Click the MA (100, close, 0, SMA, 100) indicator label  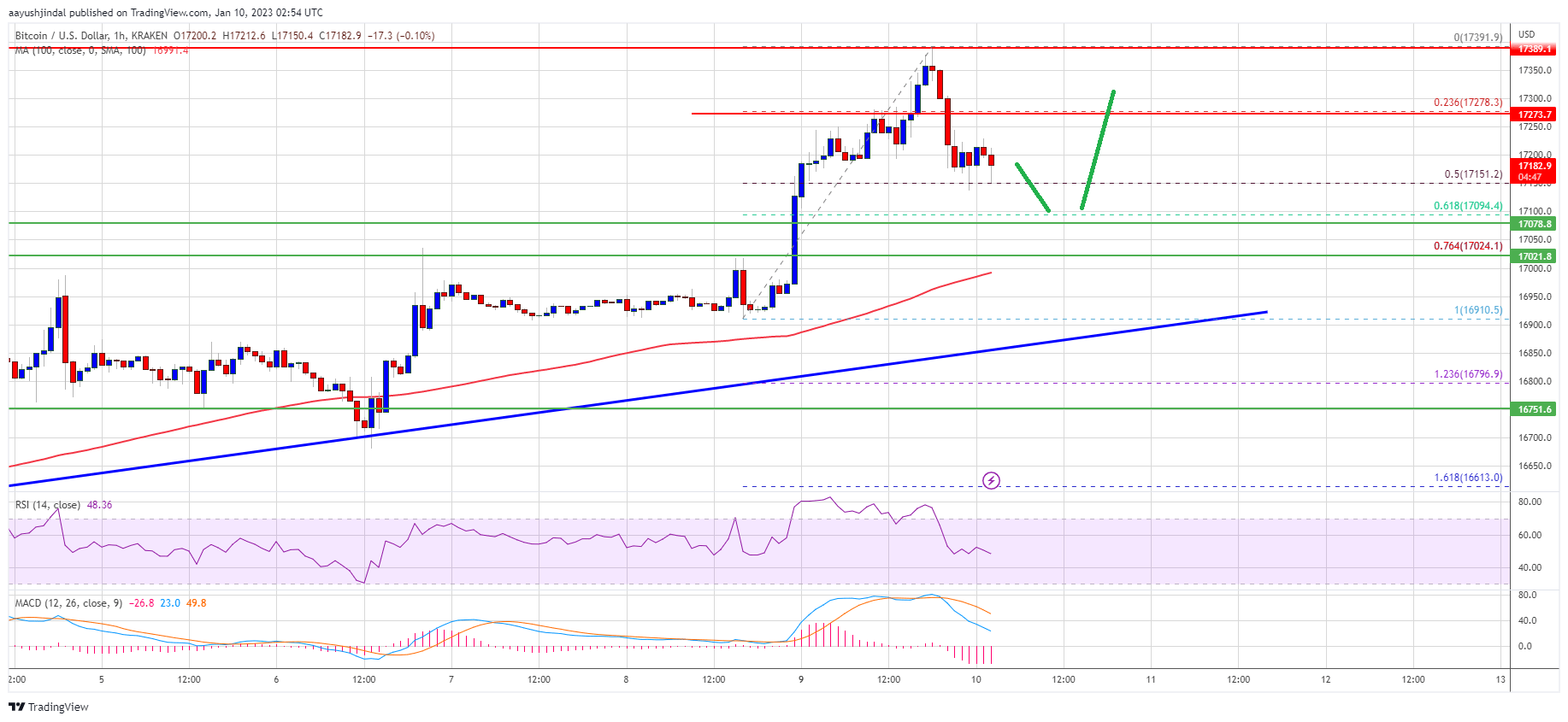(x=80, y=50)
